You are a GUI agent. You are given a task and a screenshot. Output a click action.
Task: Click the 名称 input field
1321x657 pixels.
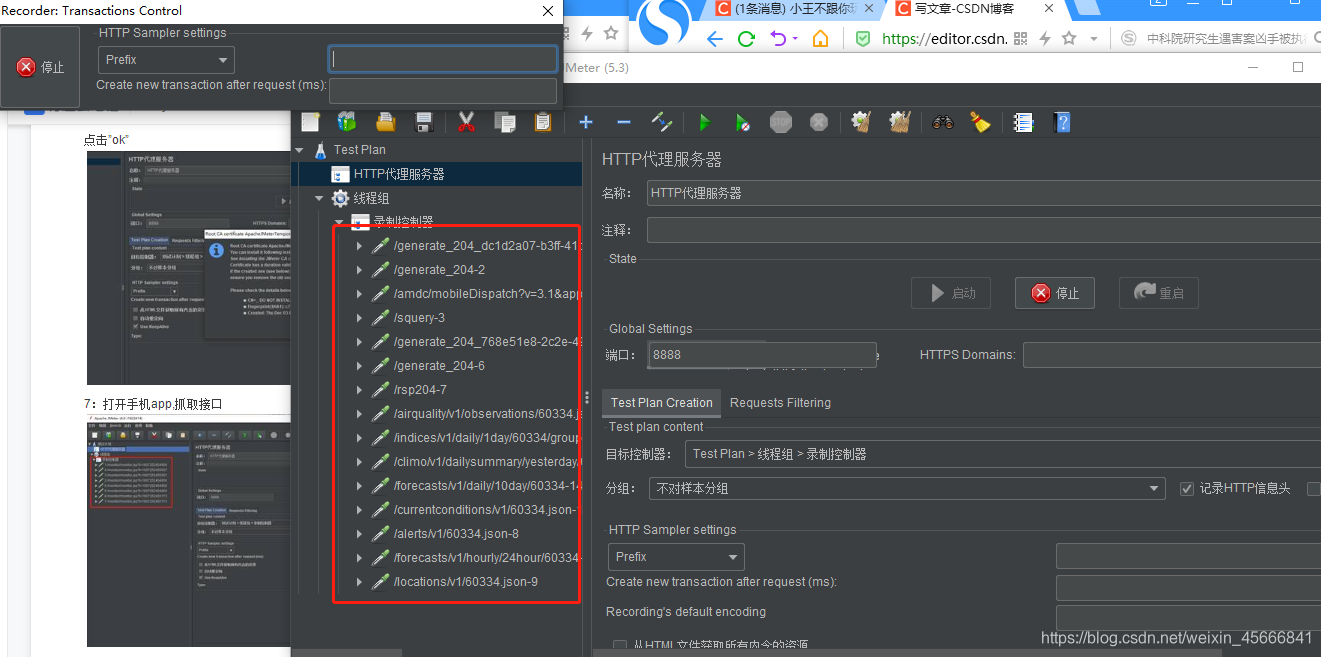coord(983,193)
